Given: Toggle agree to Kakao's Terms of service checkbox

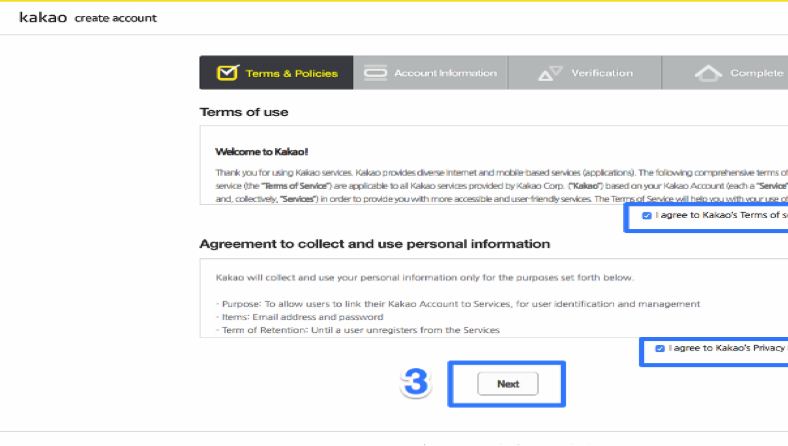Looking at the screenshot, I should pyautogui.click(x=647, y=216).
